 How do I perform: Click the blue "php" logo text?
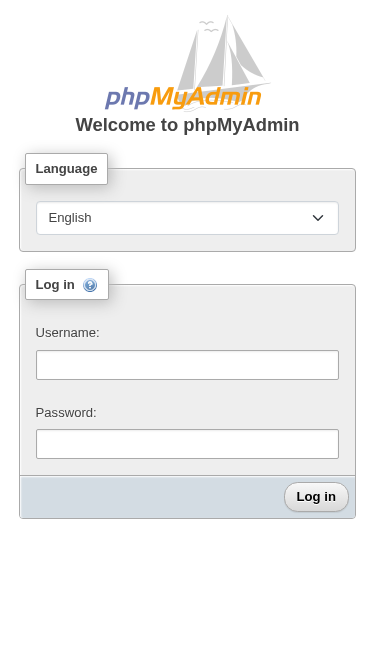(127, 97)
